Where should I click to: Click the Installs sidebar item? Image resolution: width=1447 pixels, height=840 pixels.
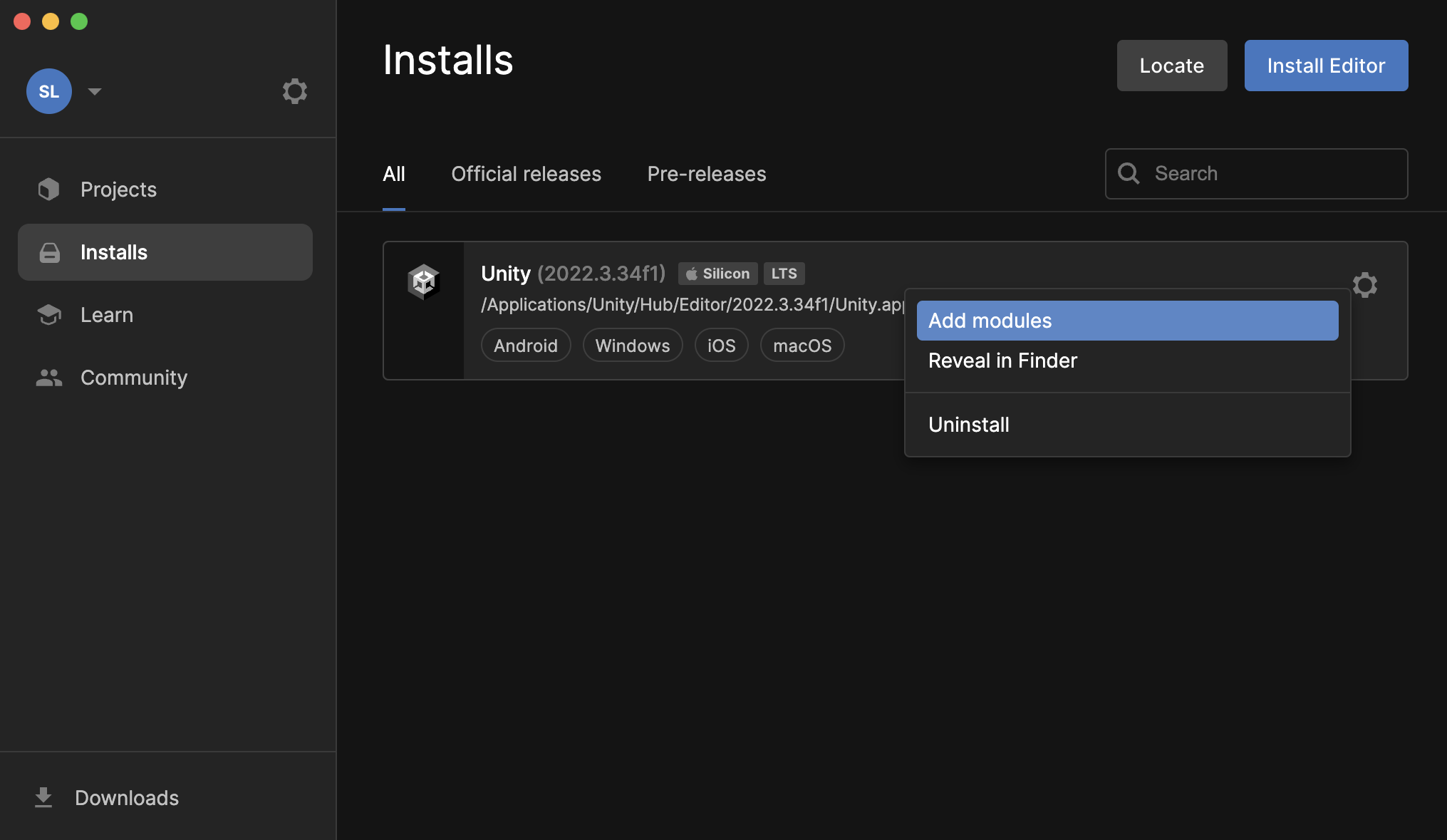coord(165,252)
